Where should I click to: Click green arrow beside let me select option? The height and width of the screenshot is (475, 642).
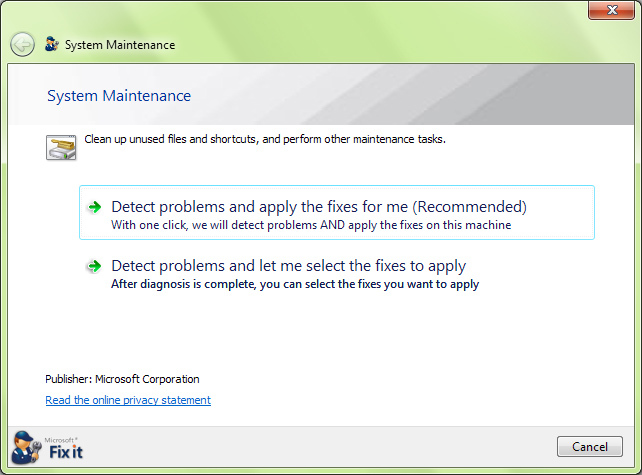tap(95, 266)
